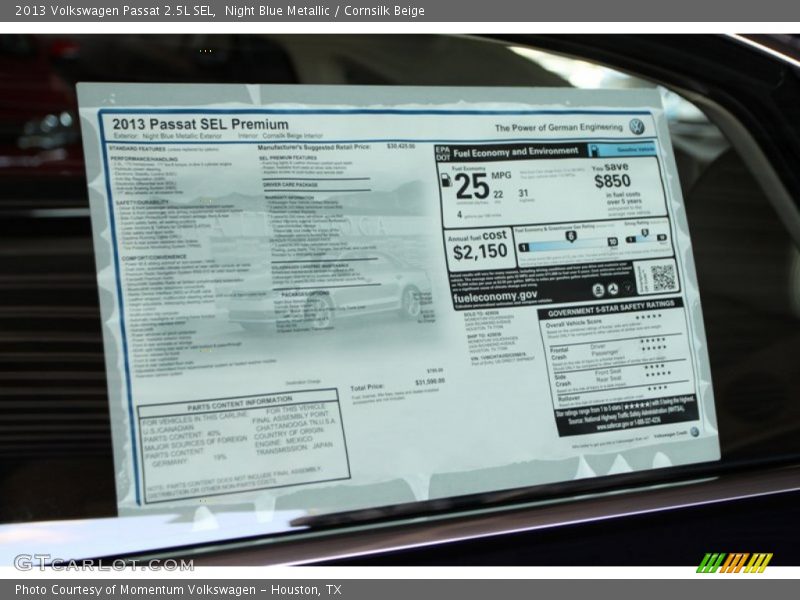
Task: Click the 'Side Crash' rating label
Action: [x=562, y=381]
